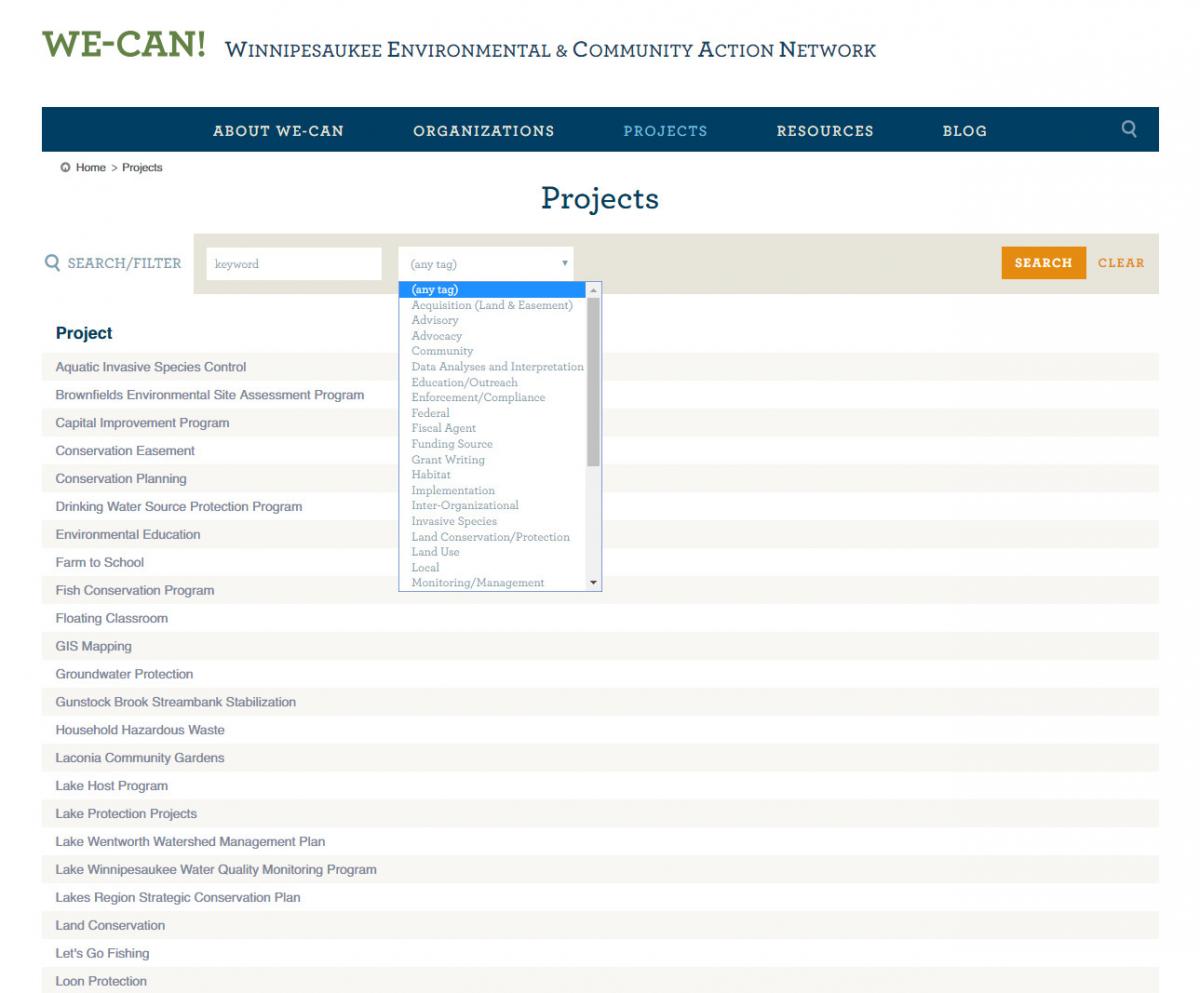Open the Household Hazardous Waste project
This screenshot has width=1200, height=993.
pos(140,730)
